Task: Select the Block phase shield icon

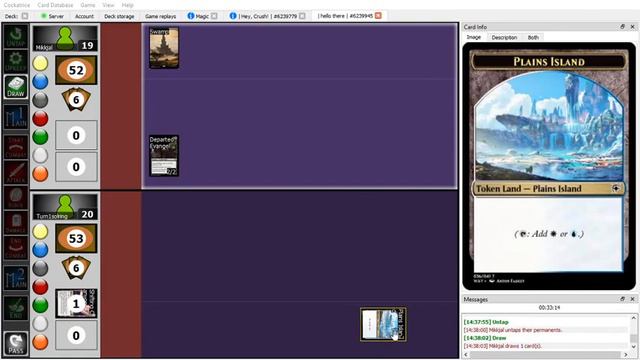Action: click(16, 197)
